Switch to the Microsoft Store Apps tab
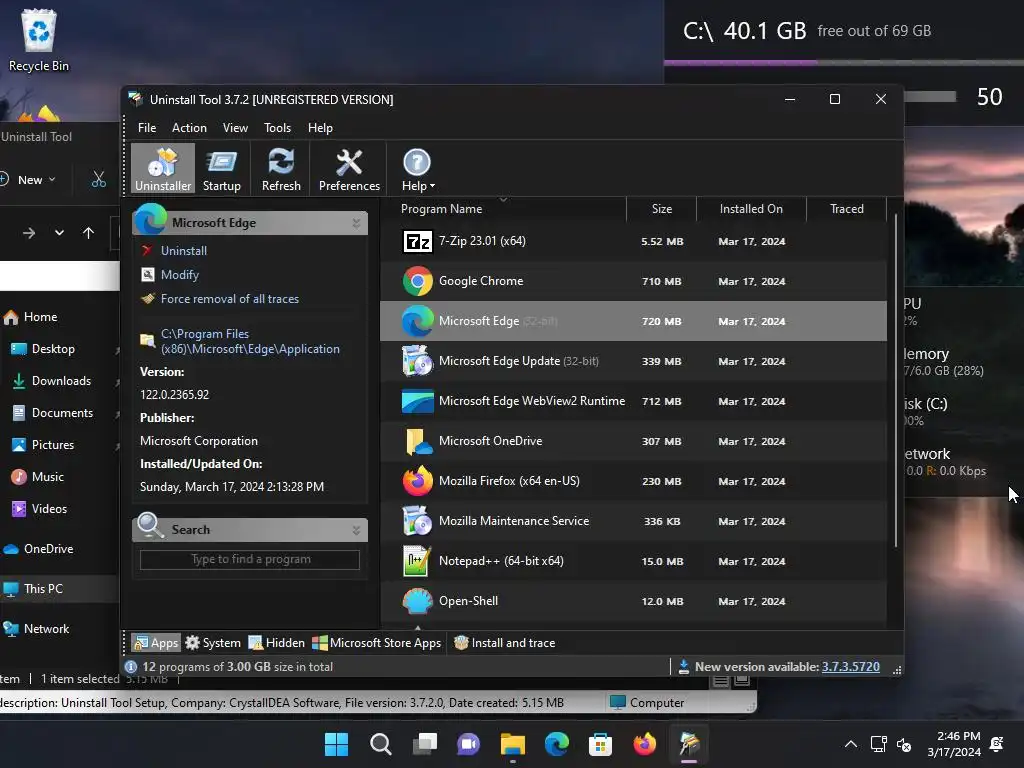This screenshot has height=768, width=1024. [377, 643]
